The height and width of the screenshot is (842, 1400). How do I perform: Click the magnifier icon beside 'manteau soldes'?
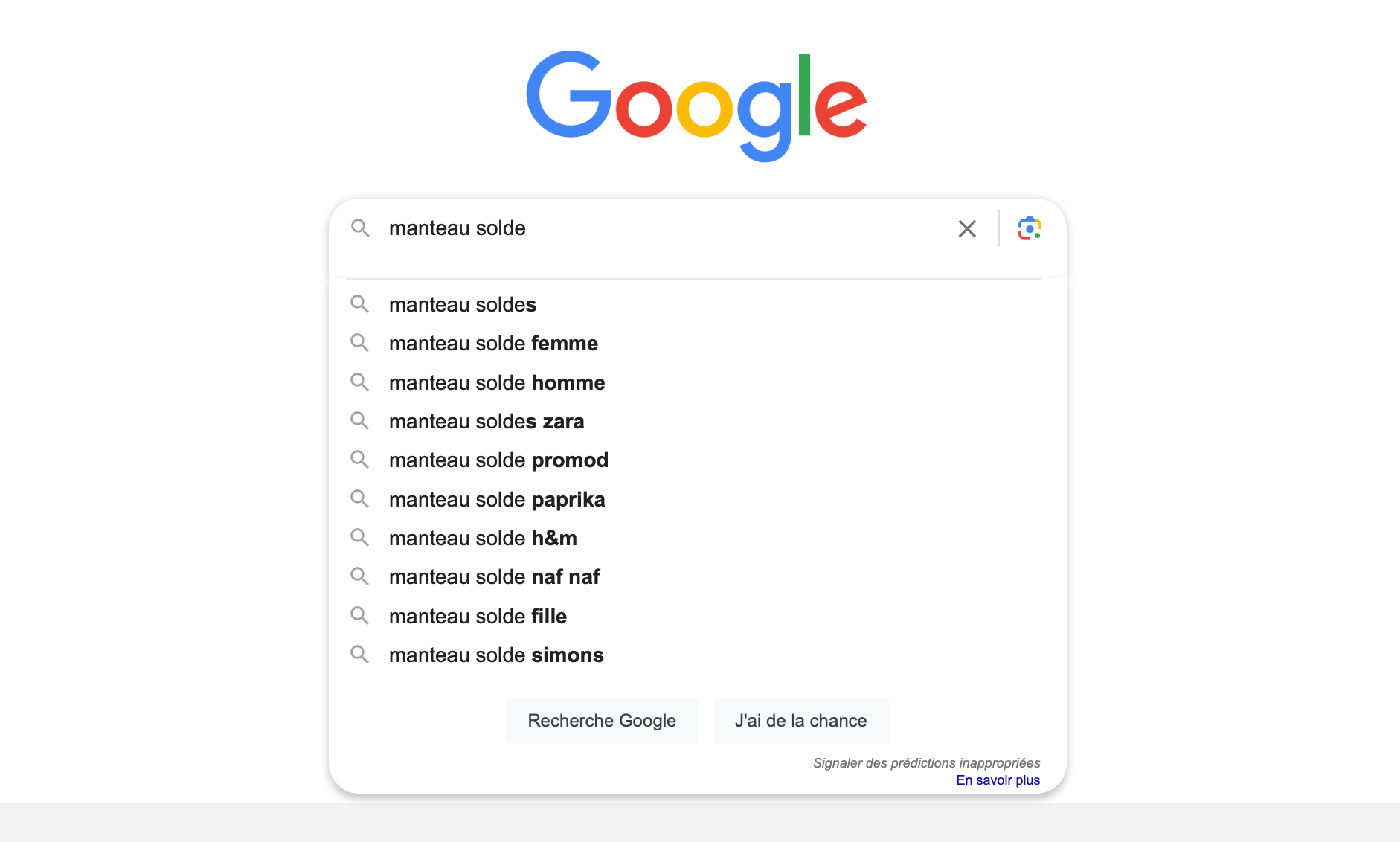point(360,304)
